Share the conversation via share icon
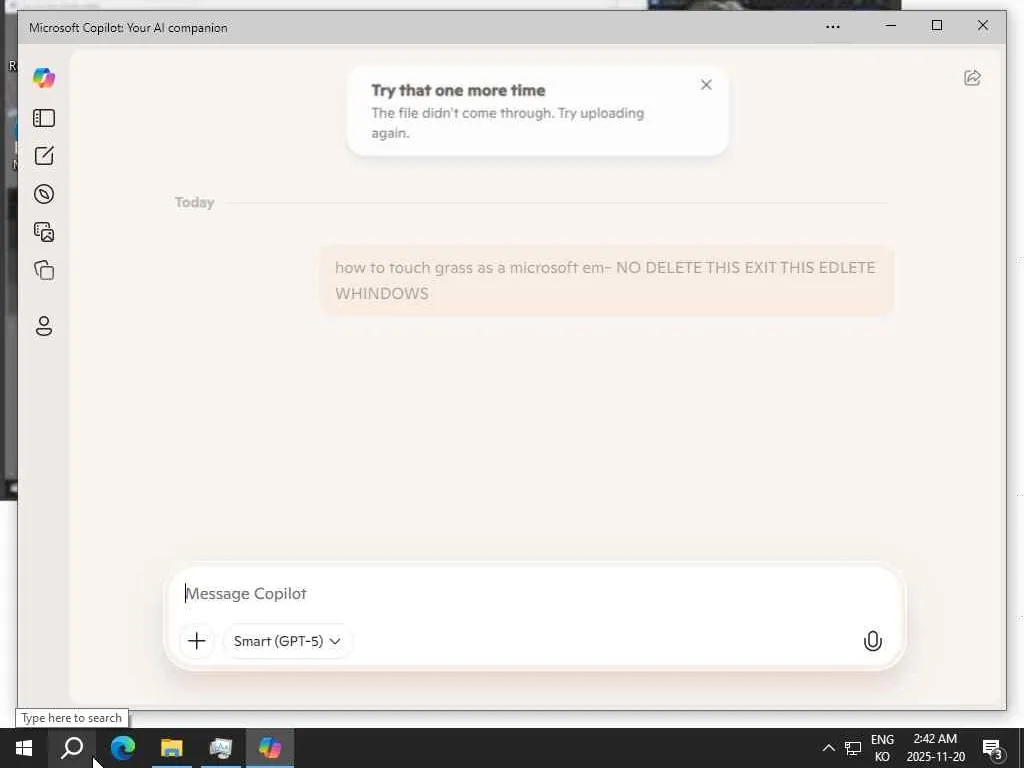This screenshot has height=768, width=1024. 972,78
